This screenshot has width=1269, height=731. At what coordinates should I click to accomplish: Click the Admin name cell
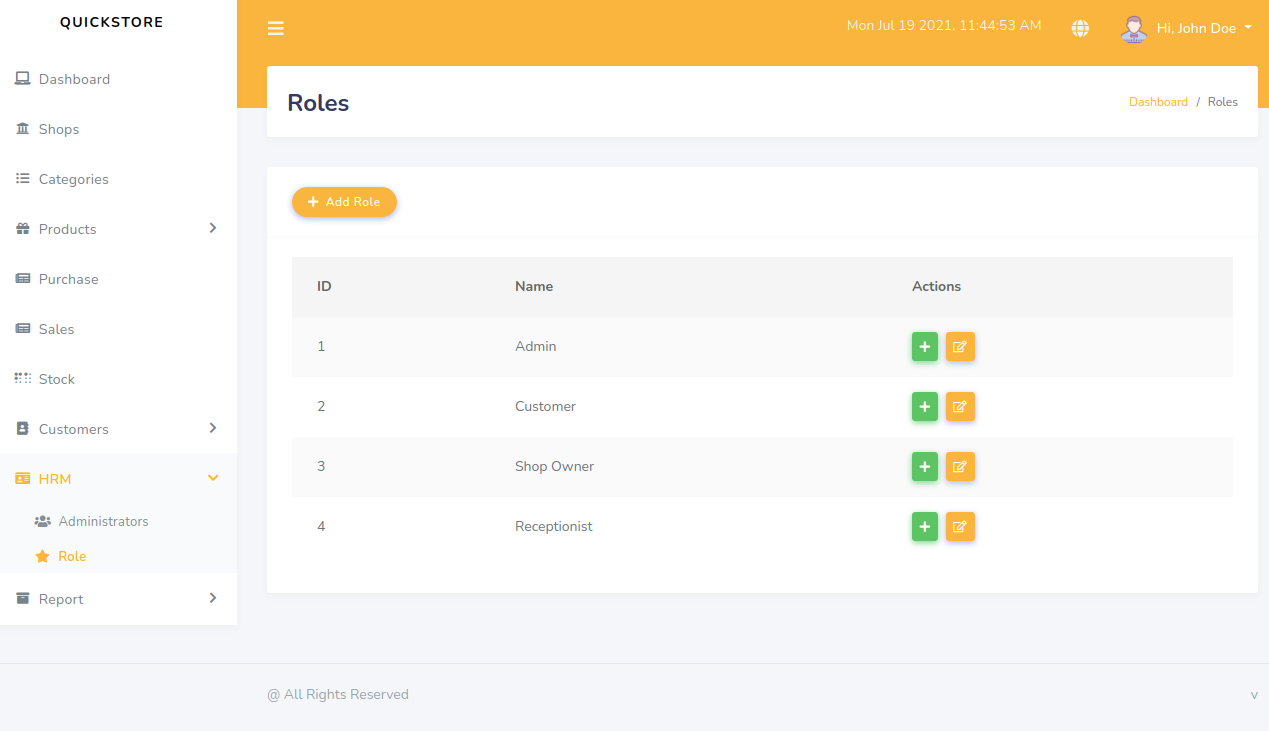(536, 346)
